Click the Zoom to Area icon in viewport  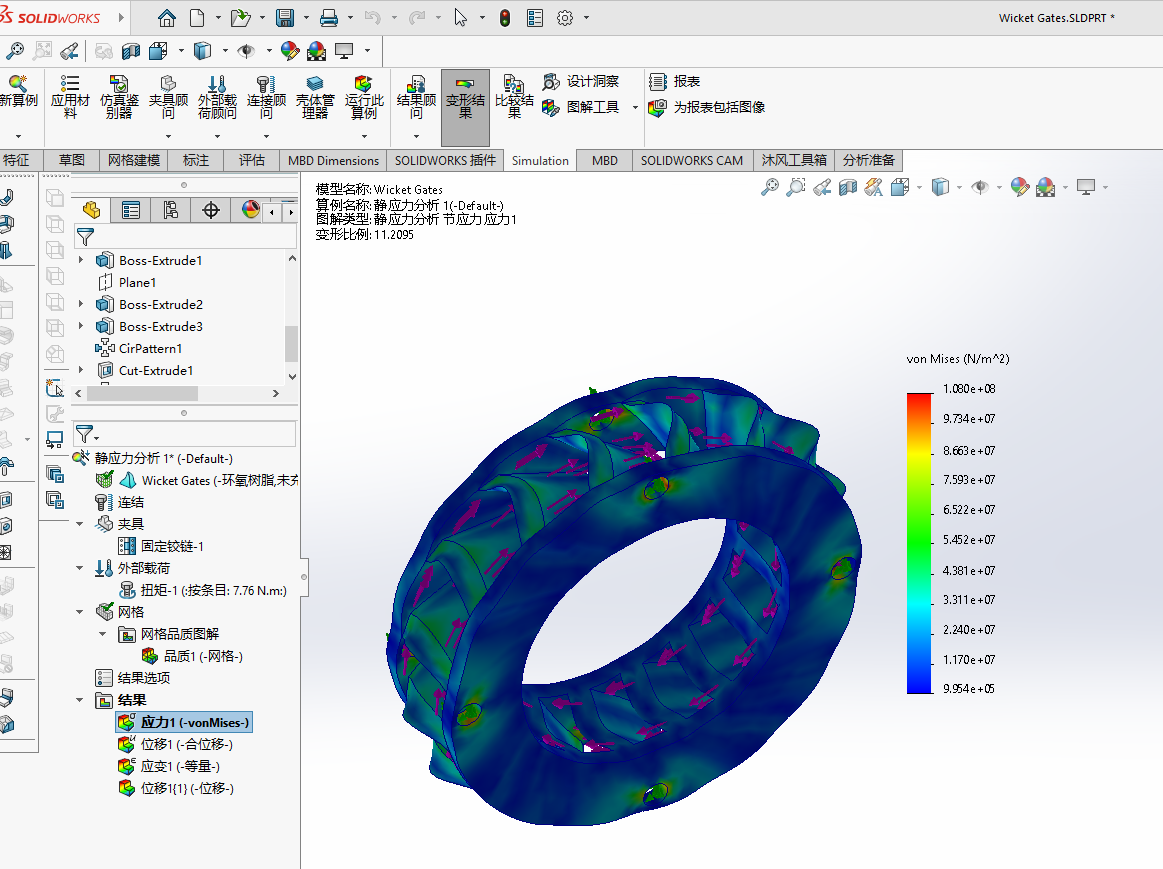pyautogui.click(x=796, y=188)
